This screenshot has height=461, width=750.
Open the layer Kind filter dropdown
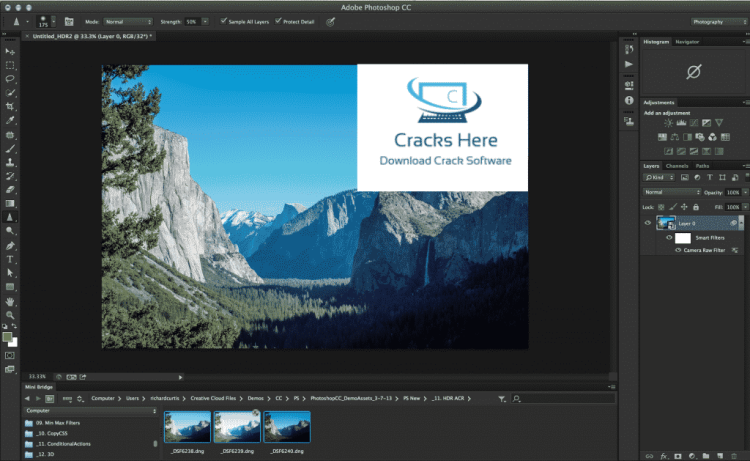click(659, 177)
